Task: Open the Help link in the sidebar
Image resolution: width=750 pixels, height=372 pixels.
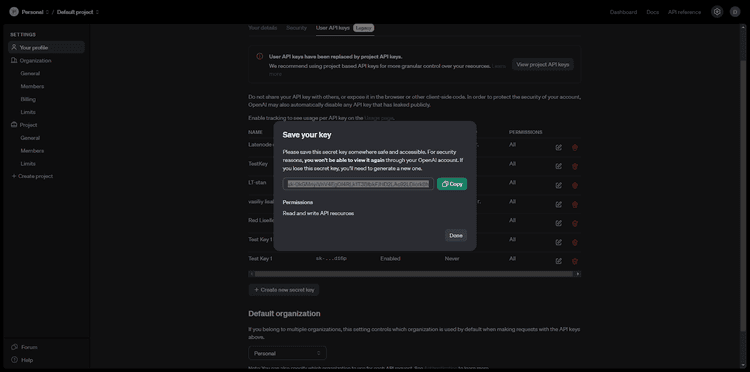Action: click(x=22, y=360)
